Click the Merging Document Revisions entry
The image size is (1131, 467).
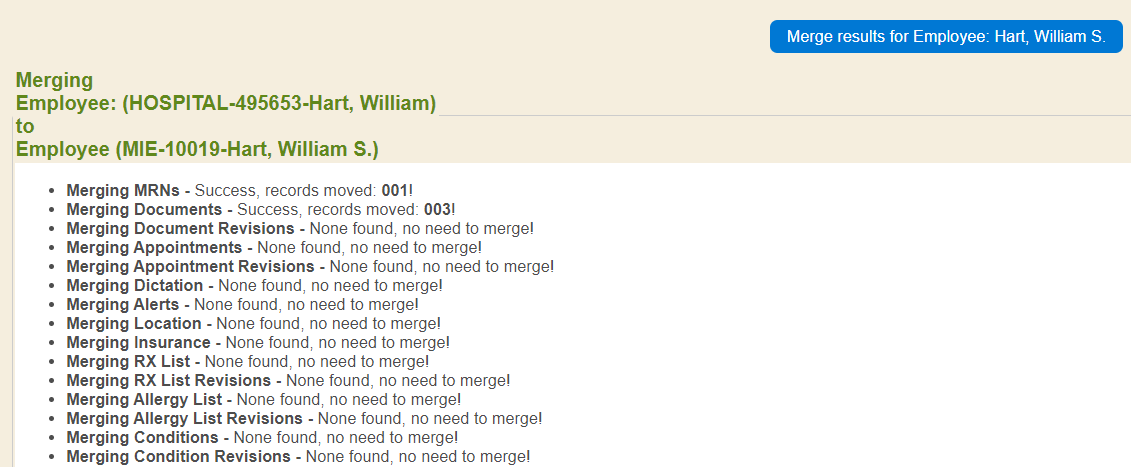click(x=300, y=228)
